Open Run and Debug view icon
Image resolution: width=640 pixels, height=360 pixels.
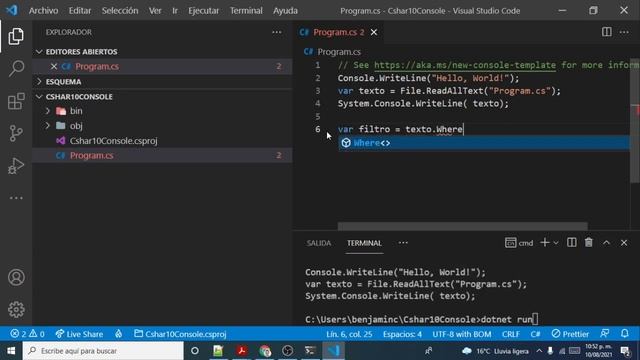click(16, 166)
